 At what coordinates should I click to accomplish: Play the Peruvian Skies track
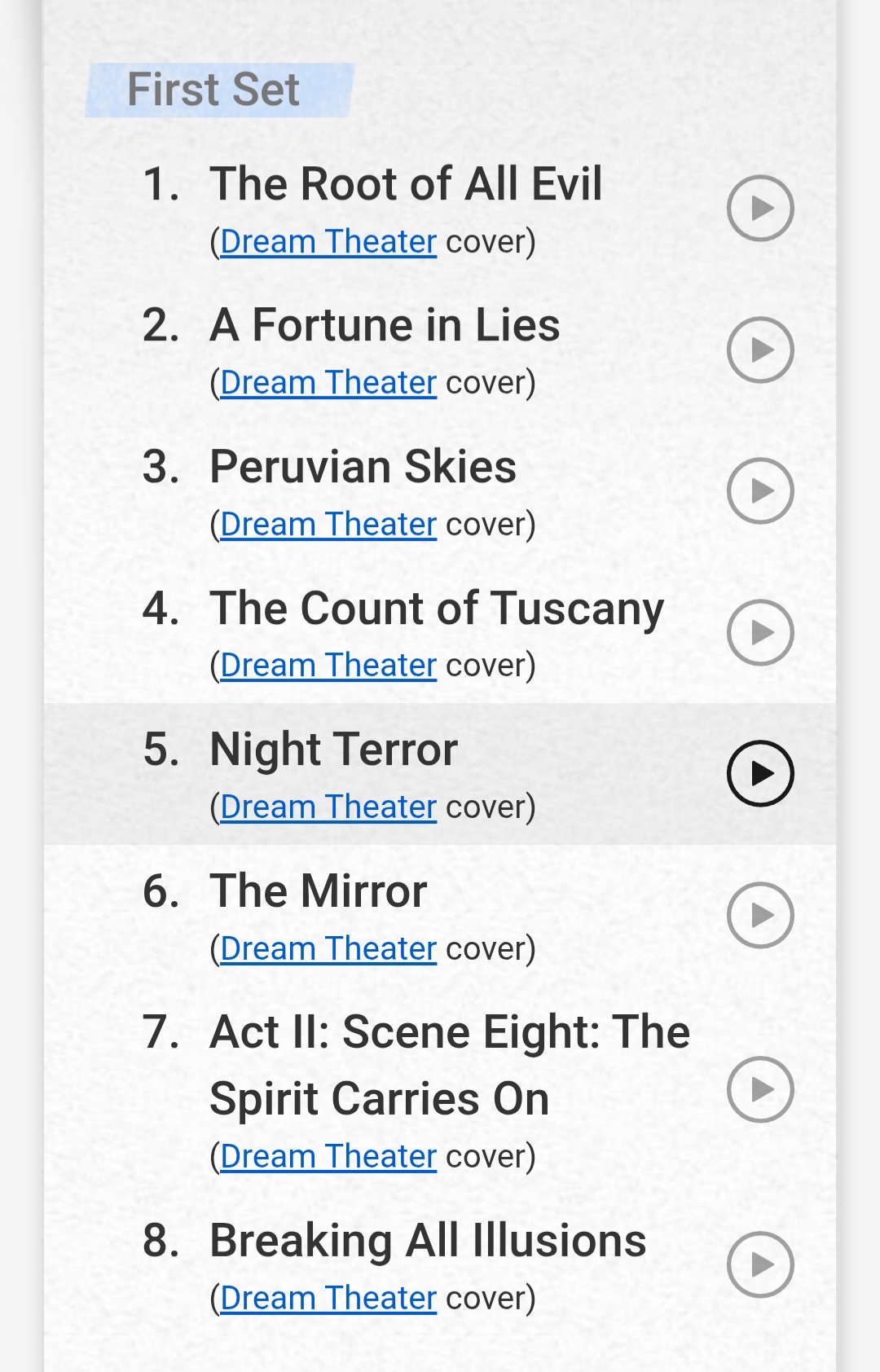pos(760,491)
